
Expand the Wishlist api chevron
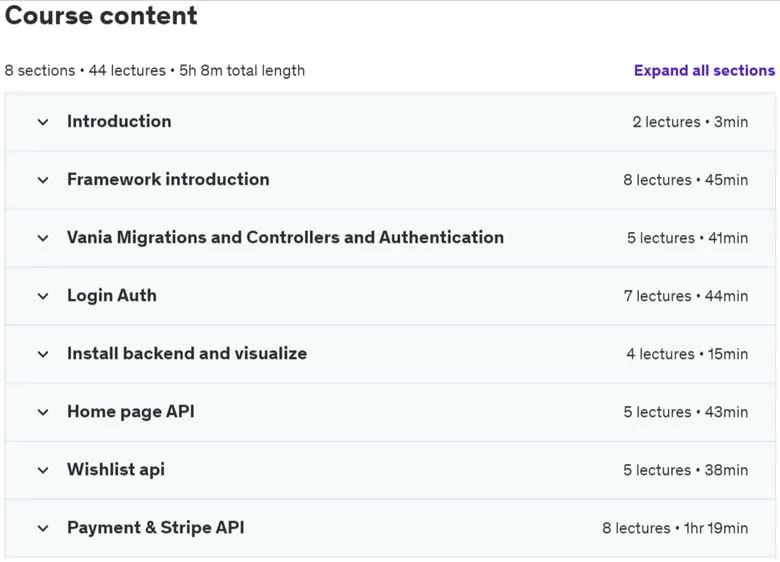pos(43,470)
